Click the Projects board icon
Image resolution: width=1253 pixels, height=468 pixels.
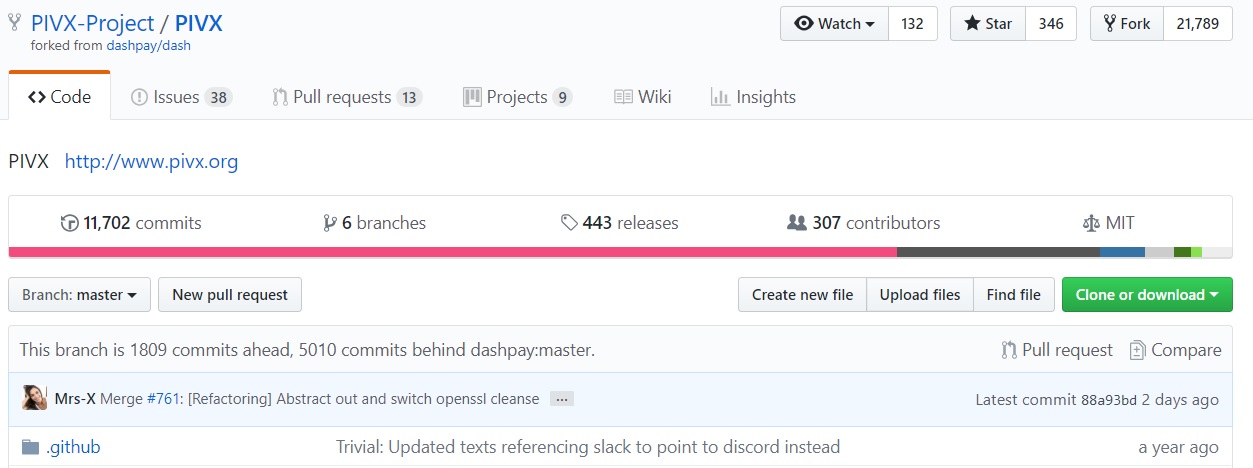pos(472,97)
